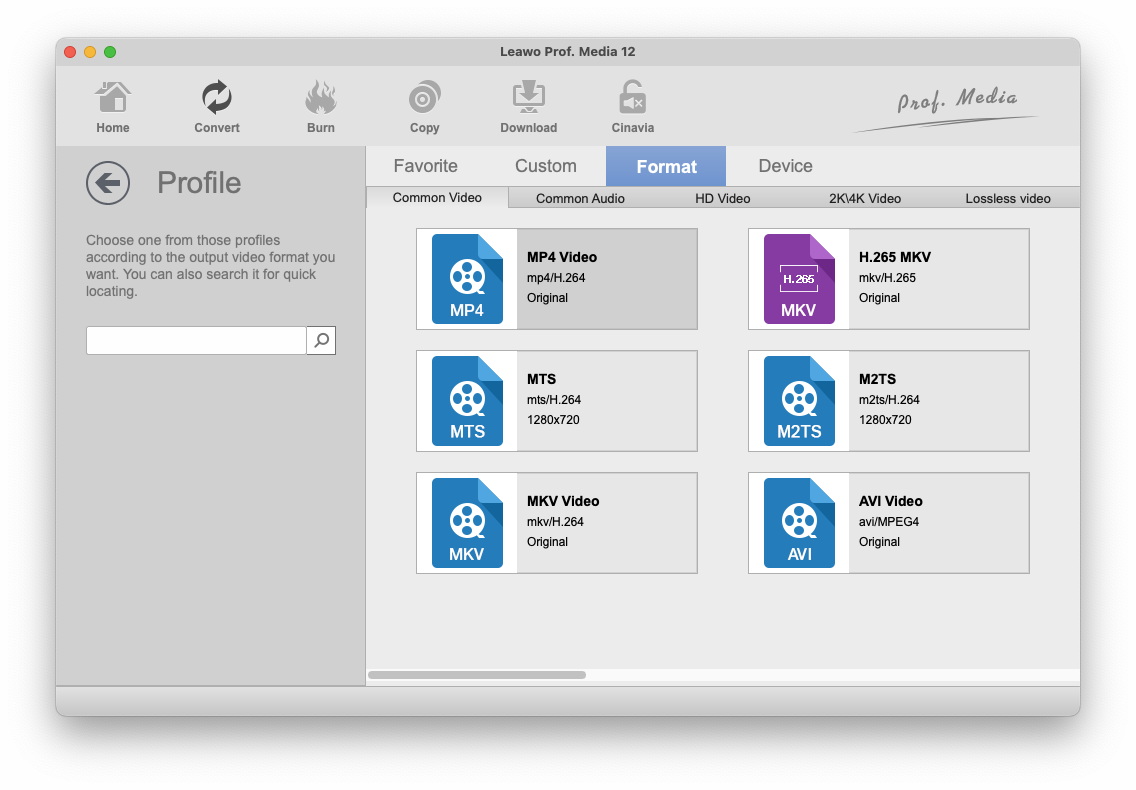Click the profile search text field
This screenshot has width=1136, height=790.
[x=196, y=341]
